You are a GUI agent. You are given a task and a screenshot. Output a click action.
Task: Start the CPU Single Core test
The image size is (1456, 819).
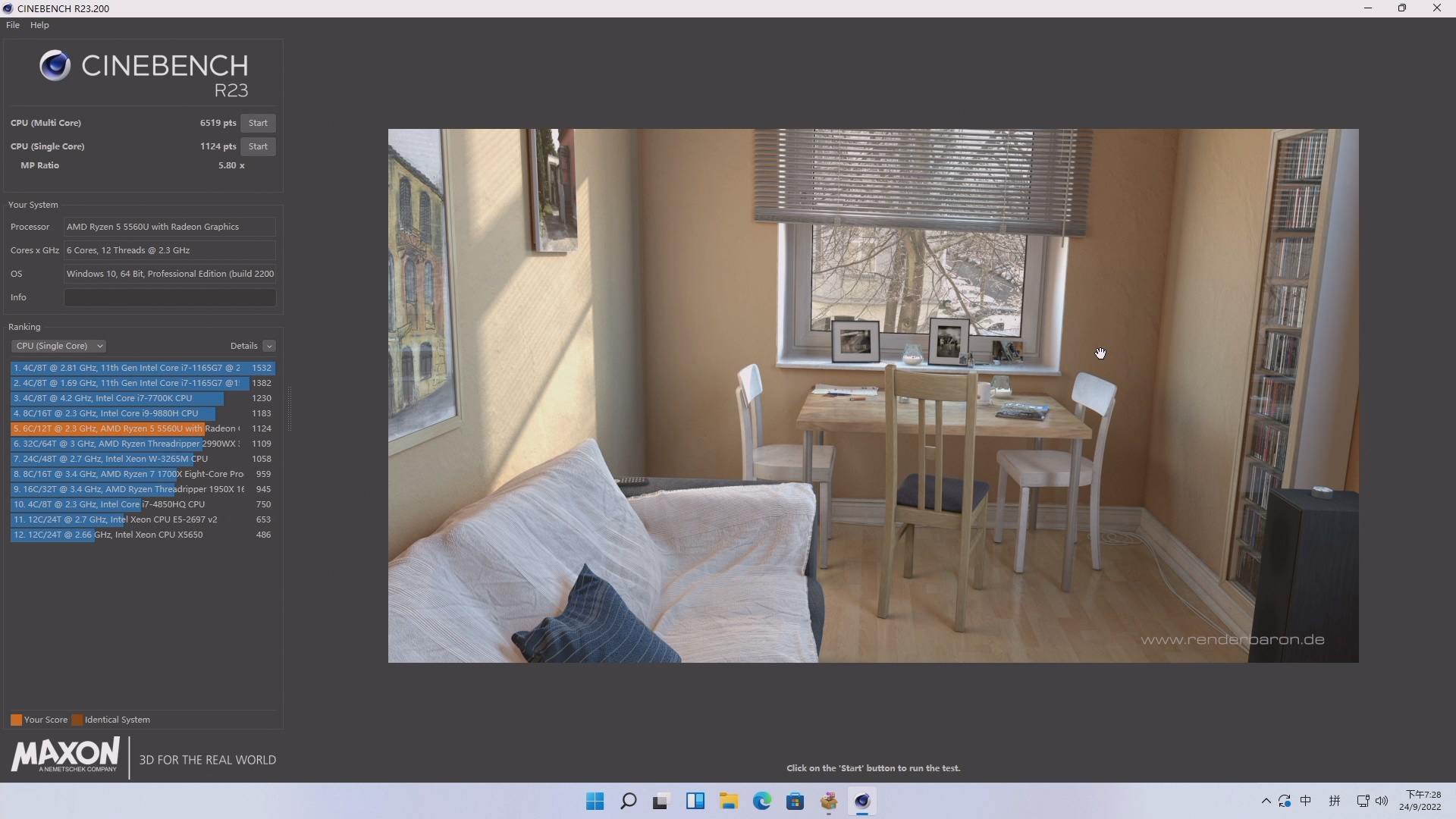coord(258,146)
